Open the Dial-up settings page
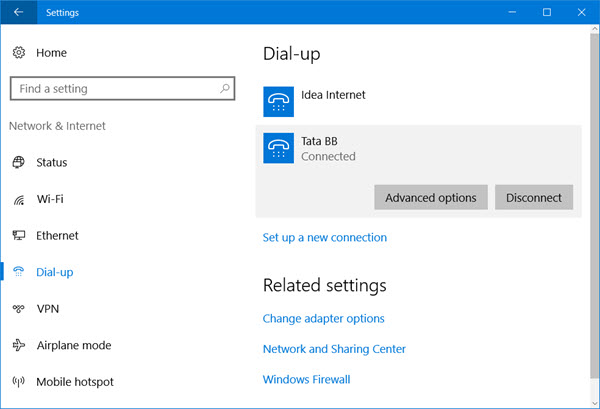Screen dimensions: 600x409 pyautogui.click(x=54, y=272)
